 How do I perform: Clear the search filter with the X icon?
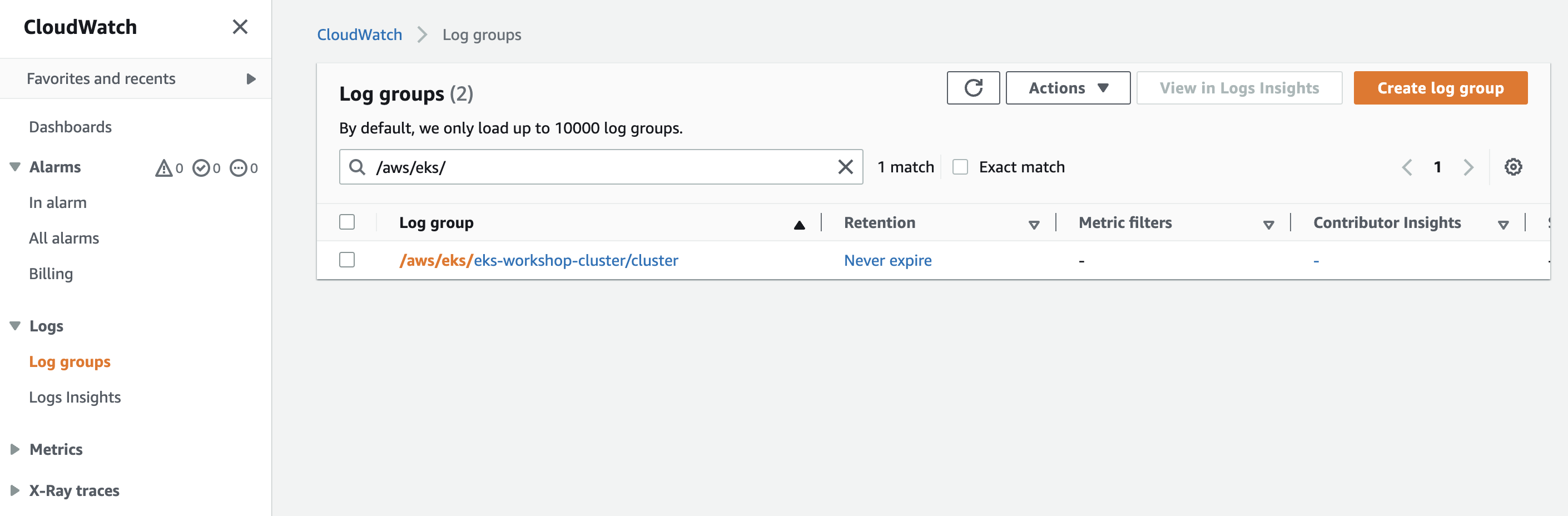coord(845,166)
